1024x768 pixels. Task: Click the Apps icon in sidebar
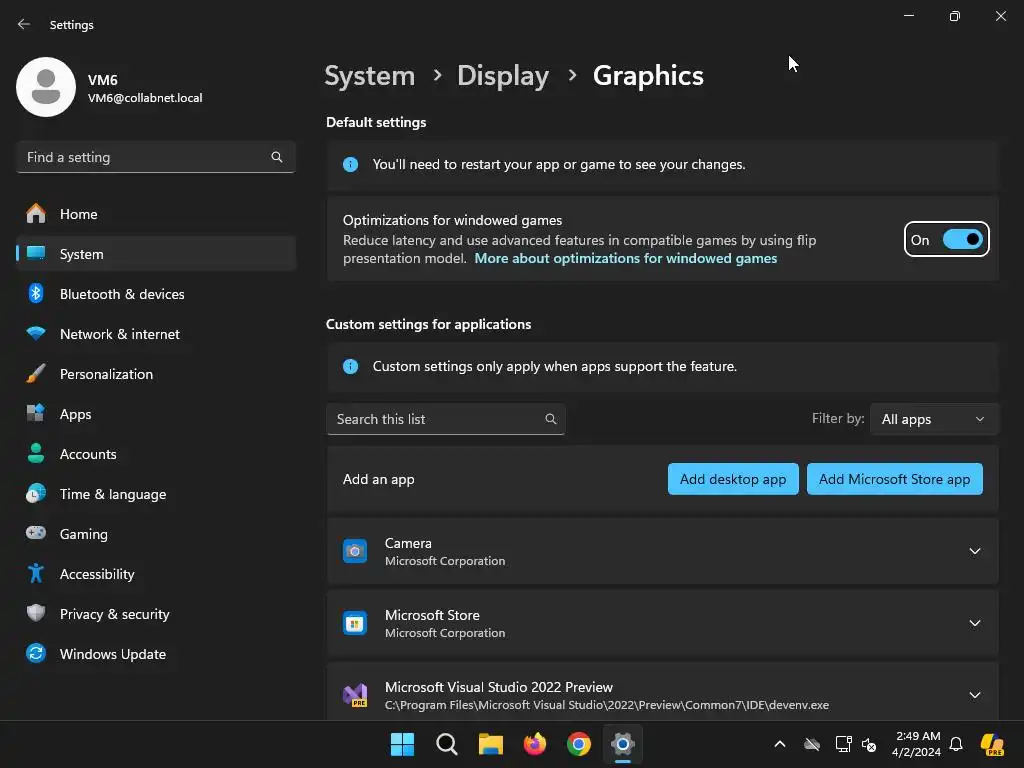click(36, 413)
